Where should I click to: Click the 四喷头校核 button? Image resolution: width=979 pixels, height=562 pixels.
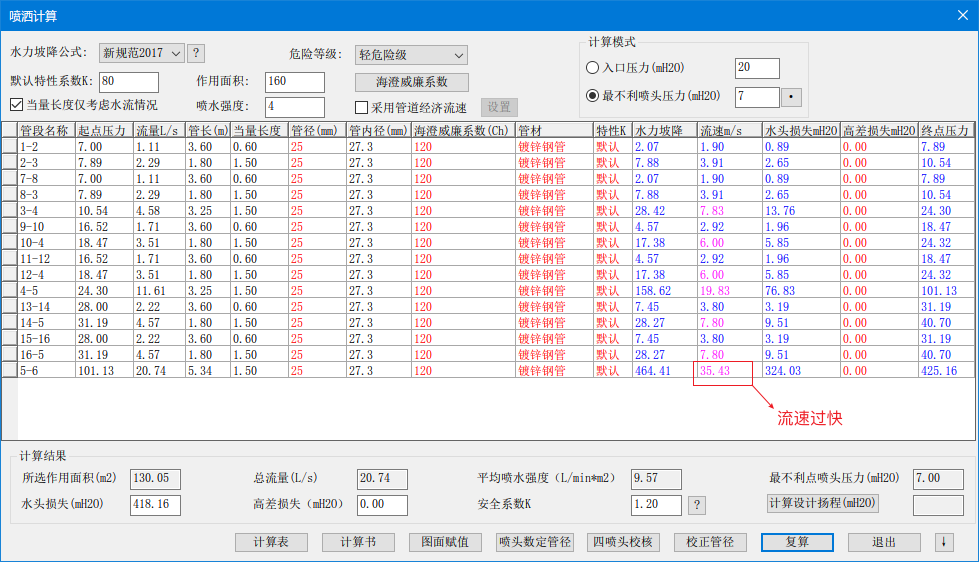623,542
